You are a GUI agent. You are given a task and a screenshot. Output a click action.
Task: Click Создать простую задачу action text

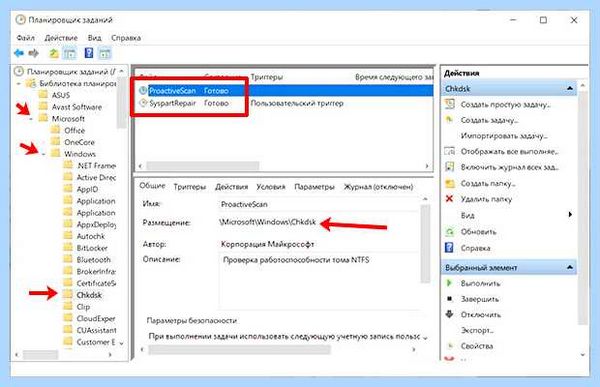click(x=505, y=105)
